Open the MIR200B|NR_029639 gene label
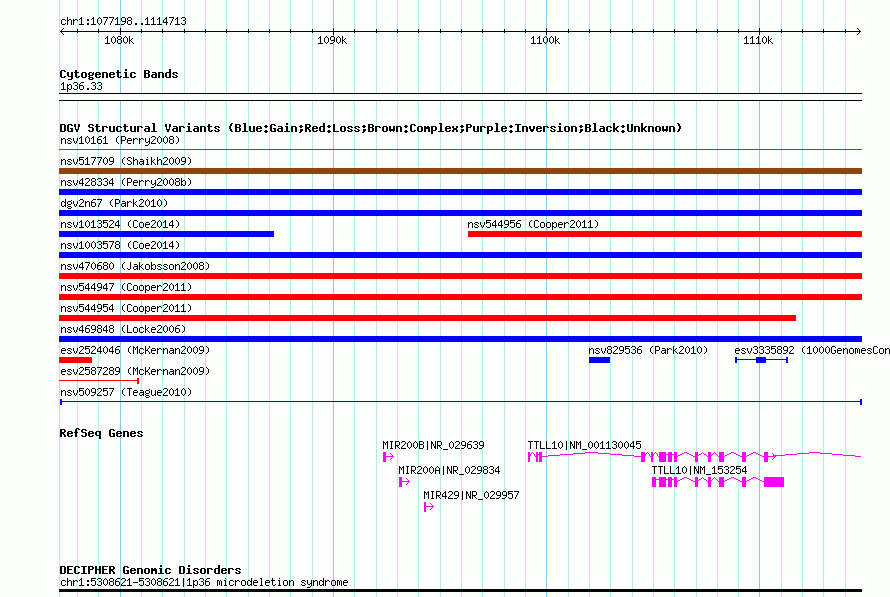Image resolution: width=890 pixels, height=597 pixels. tap(433, 445)
